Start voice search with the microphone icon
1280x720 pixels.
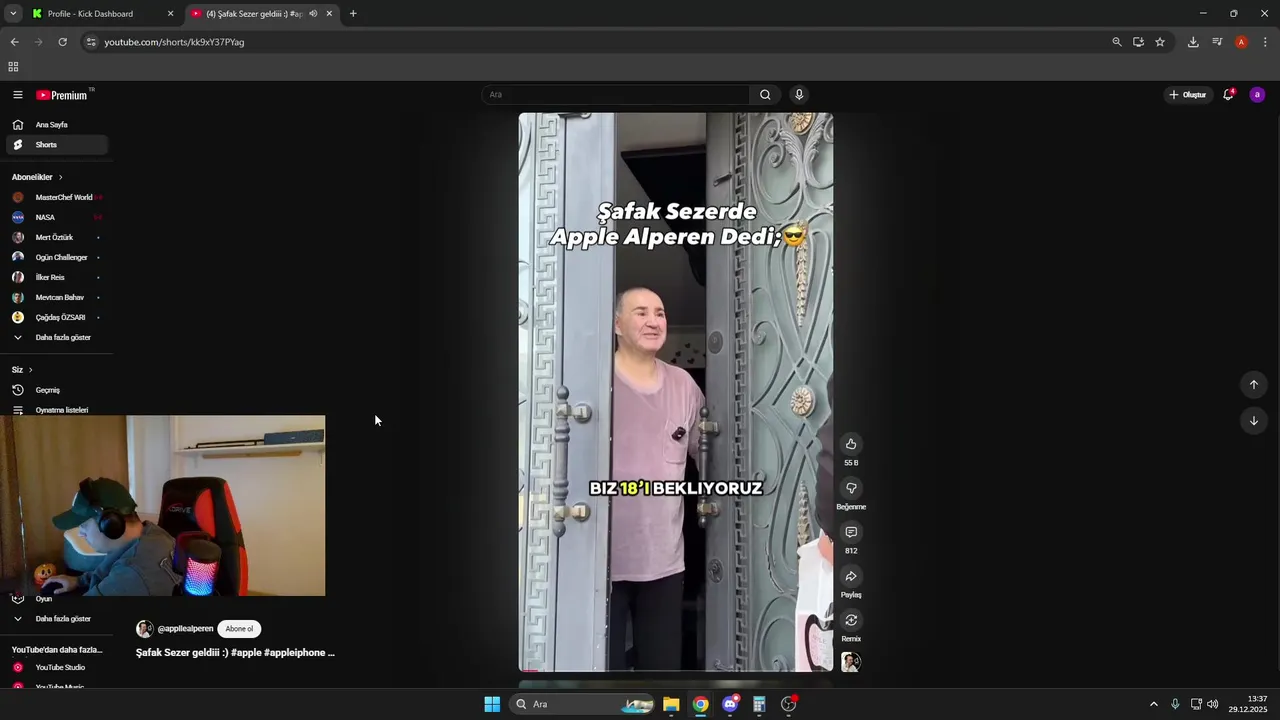[798, 95]
